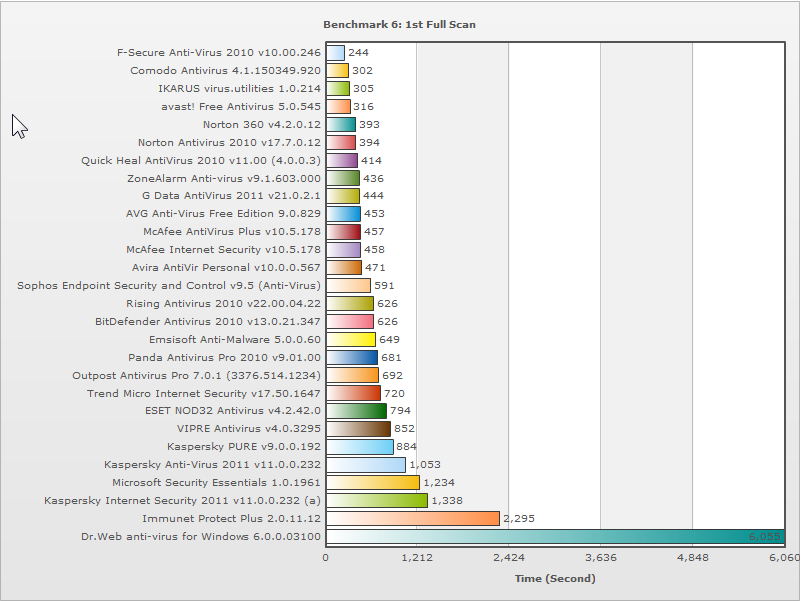Click the teal Dr.Web bar
This screenshot has width=801, height=601.
click(555, 537)
